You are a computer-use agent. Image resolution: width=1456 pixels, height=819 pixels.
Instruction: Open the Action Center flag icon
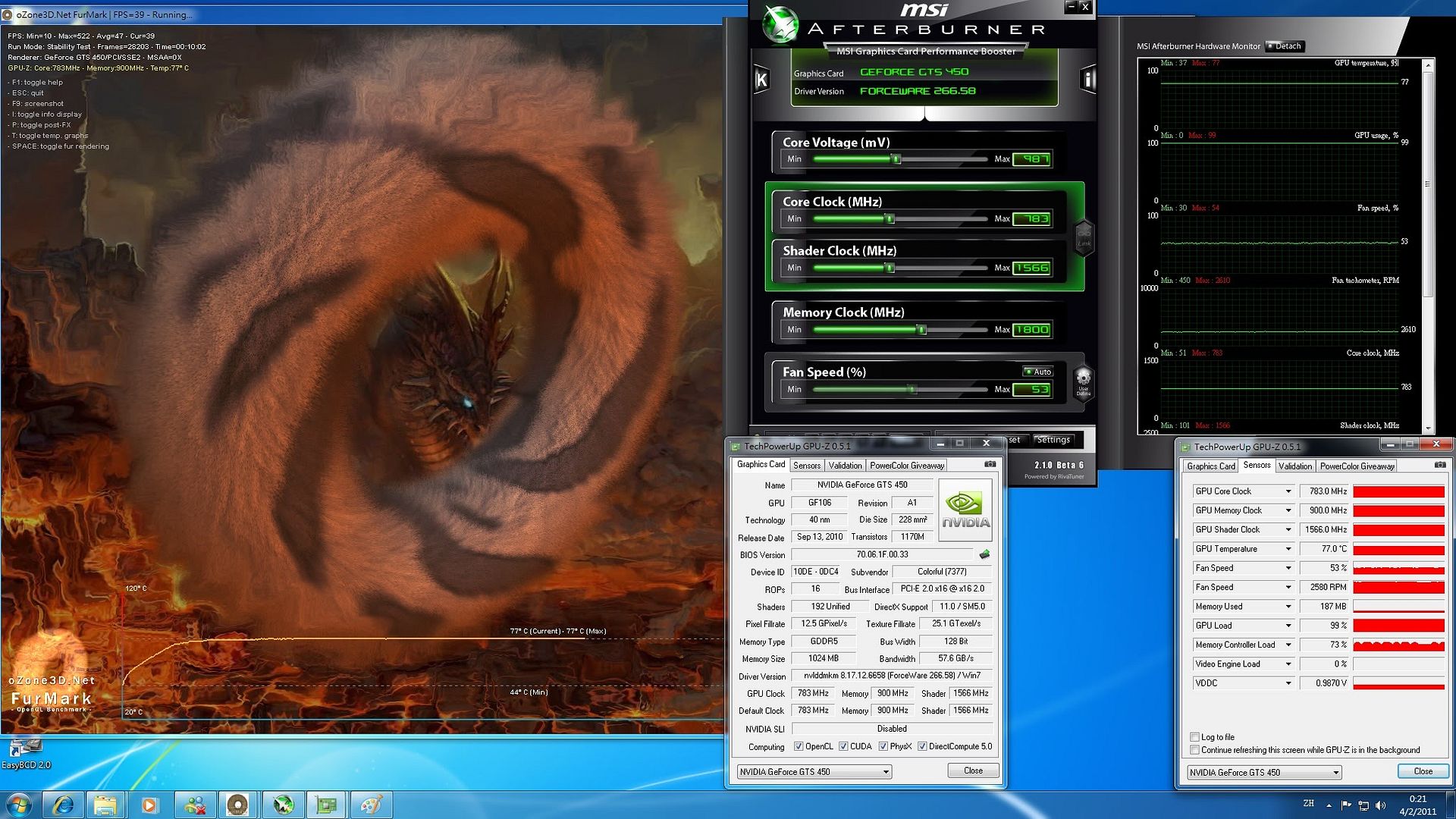coord(1346,805)
